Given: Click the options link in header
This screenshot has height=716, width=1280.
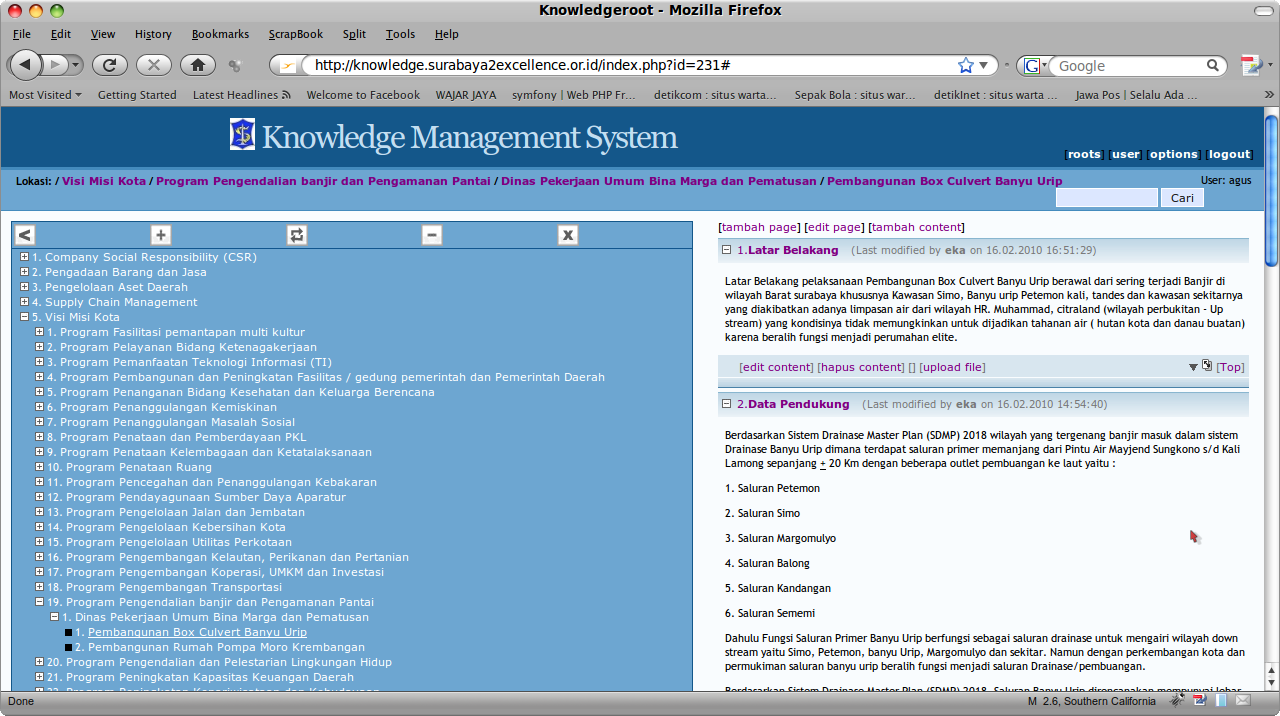Looking at the screenshot, I should click(x=1173, y=154).
